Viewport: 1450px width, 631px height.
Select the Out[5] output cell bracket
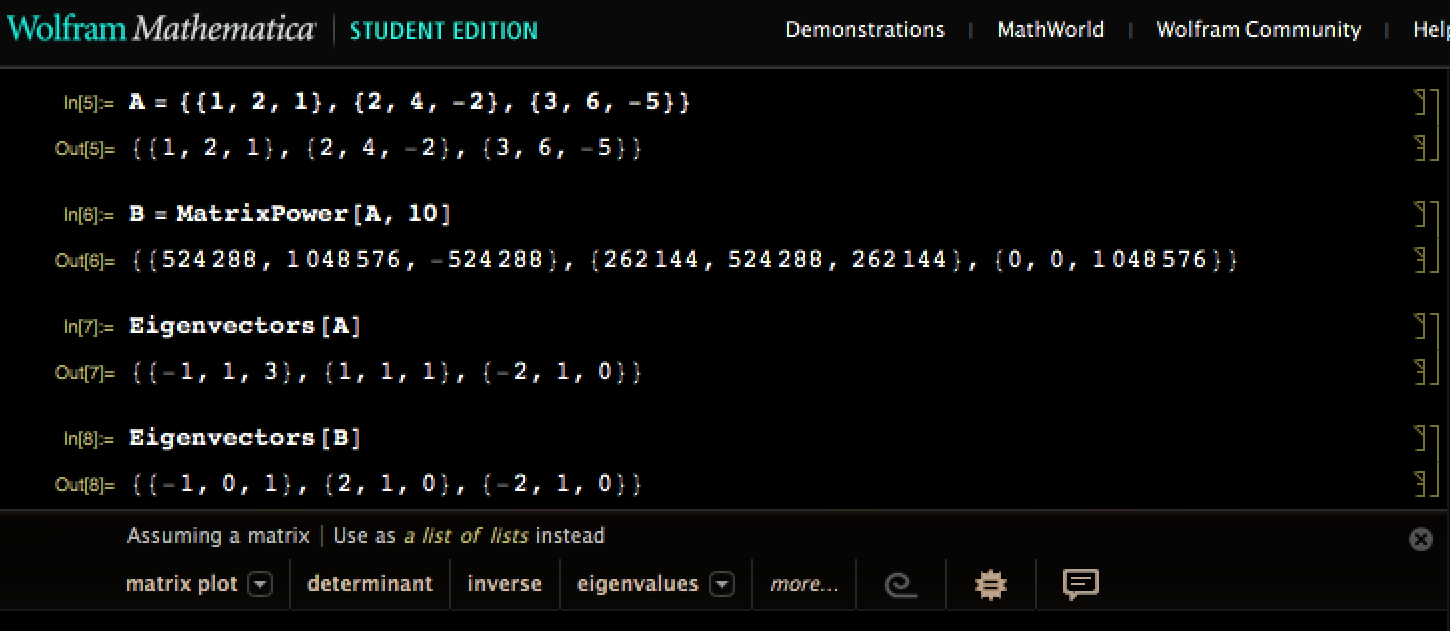[x=1419, y=148]
